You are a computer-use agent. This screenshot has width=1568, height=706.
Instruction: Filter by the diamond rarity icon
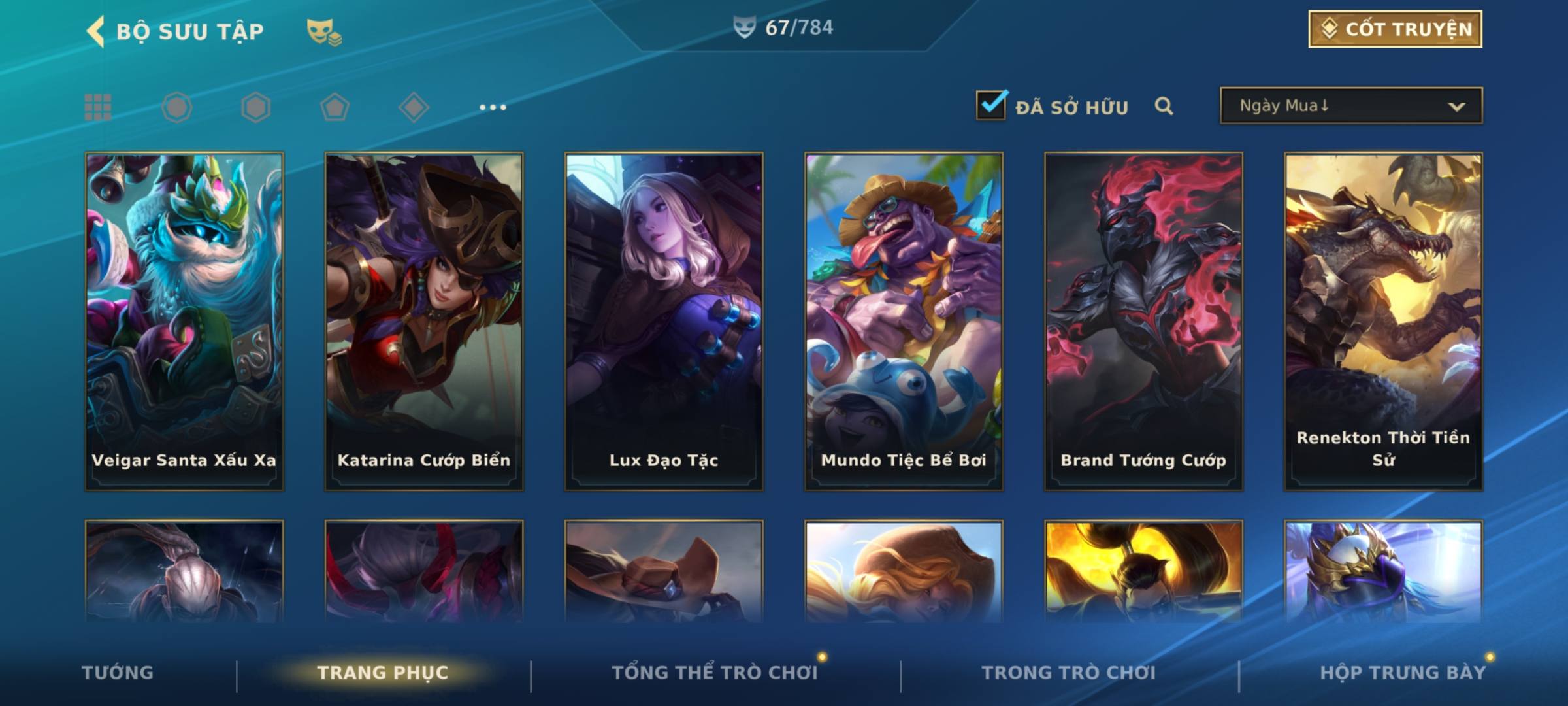414,107
